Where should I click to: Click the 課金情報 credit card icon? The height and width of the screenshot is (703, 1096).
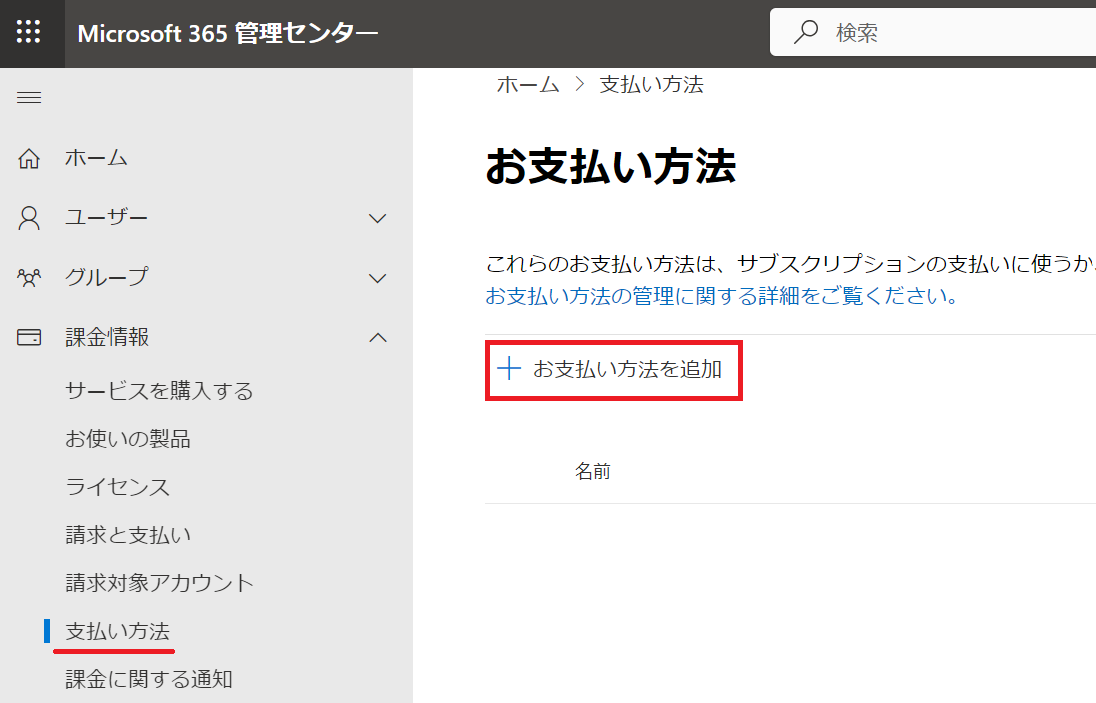click(x=29, y=338)
